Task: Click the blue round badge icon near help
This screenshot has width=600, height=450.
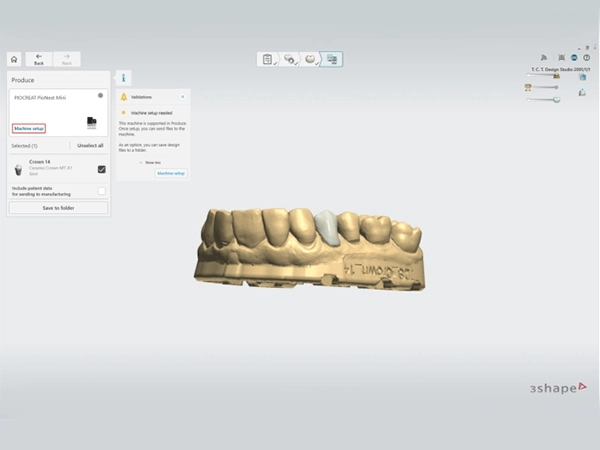Action: pyautogui.click(x=574, y=58)
